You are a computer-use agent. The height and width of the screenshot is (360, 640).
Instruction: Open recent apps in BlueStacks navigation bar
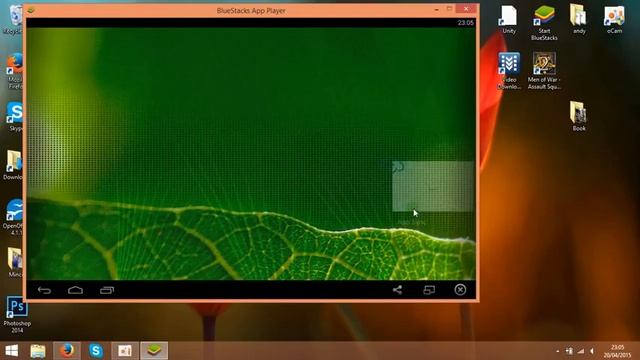click(x=107, y=290)
